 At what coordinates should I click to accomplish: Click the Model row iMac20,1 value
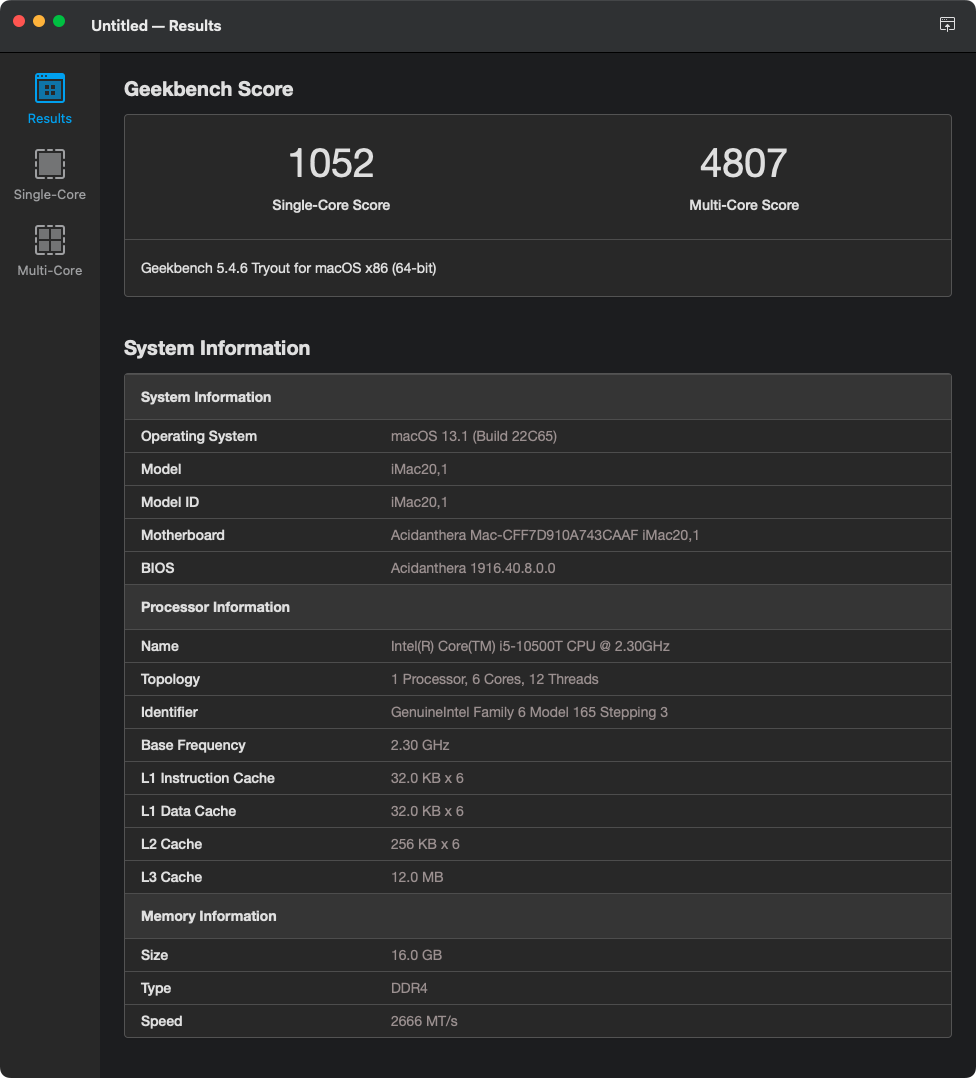[419, 469]
